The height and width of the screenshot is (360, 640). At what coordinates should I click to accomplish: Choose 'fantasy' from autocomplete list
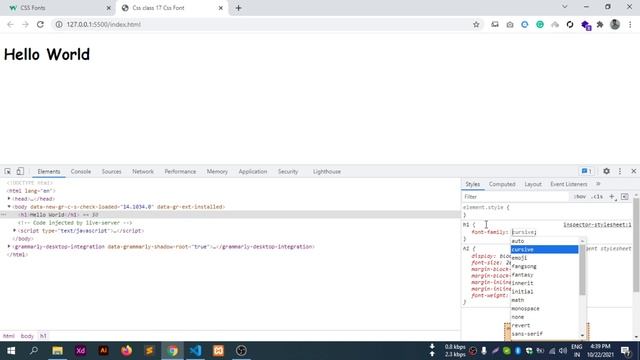[544, 275]
